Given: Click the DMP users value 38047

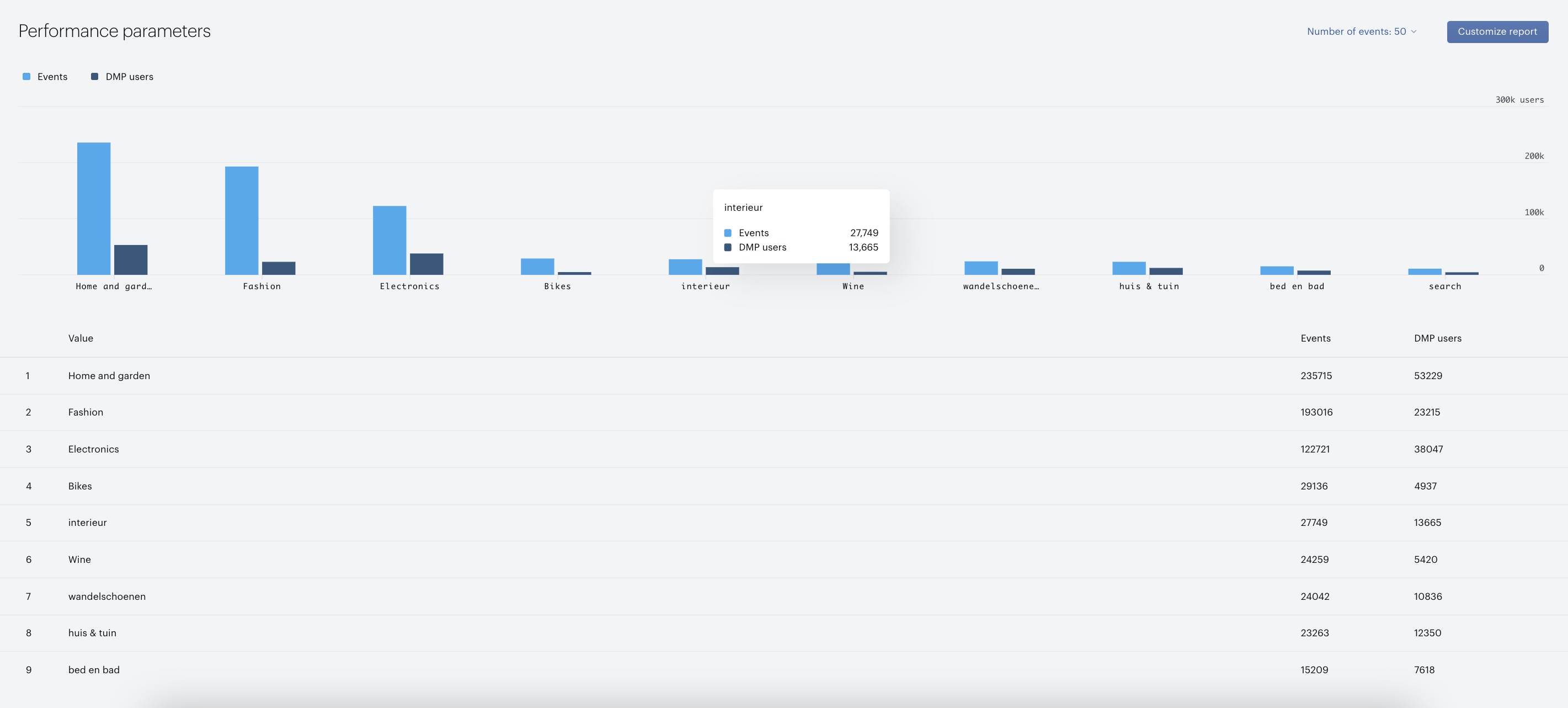Looking at the screenshot, I should [1428, 449].
